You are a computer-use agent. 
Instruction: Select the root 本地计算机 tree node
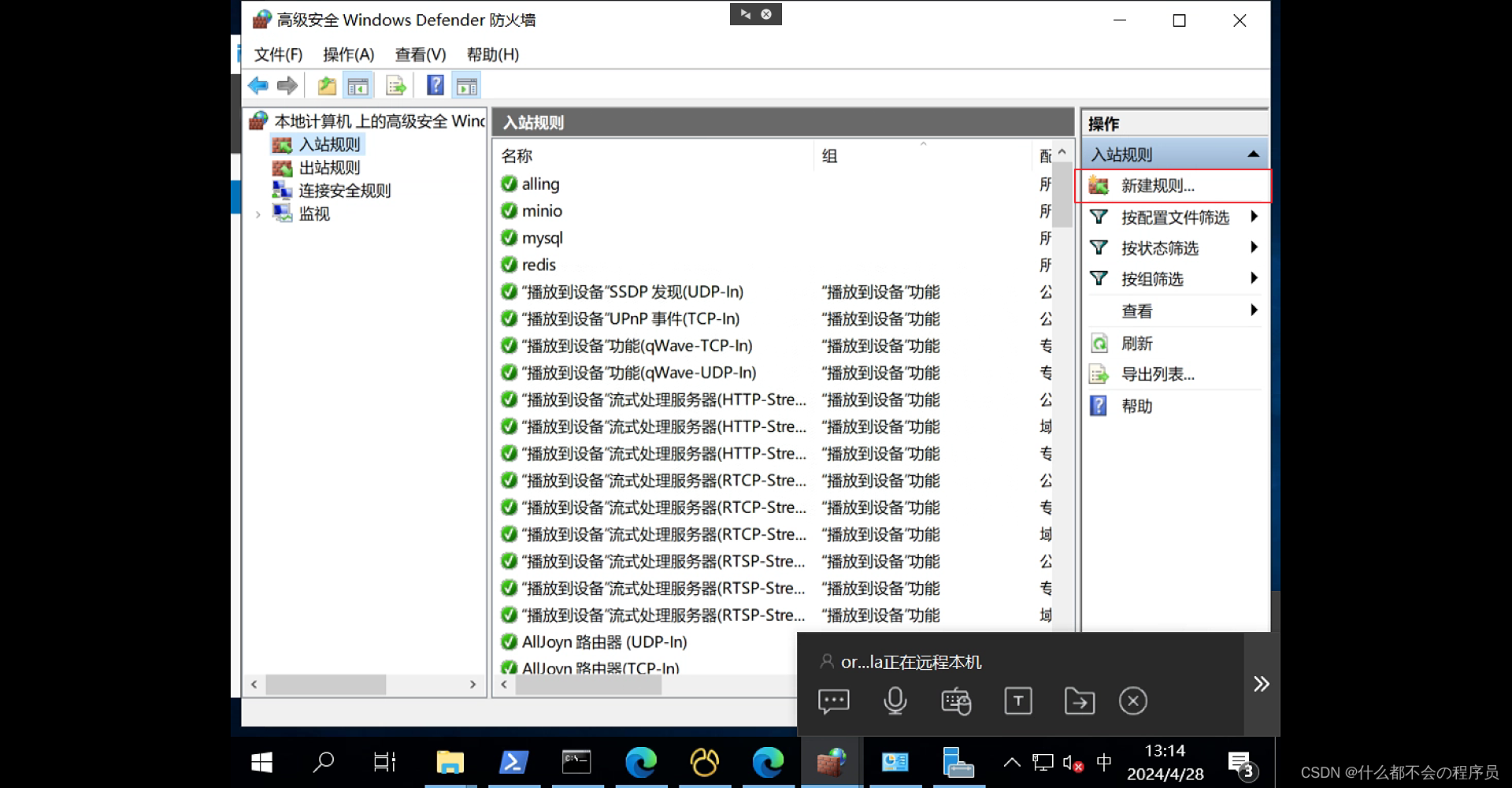point(380,121)
